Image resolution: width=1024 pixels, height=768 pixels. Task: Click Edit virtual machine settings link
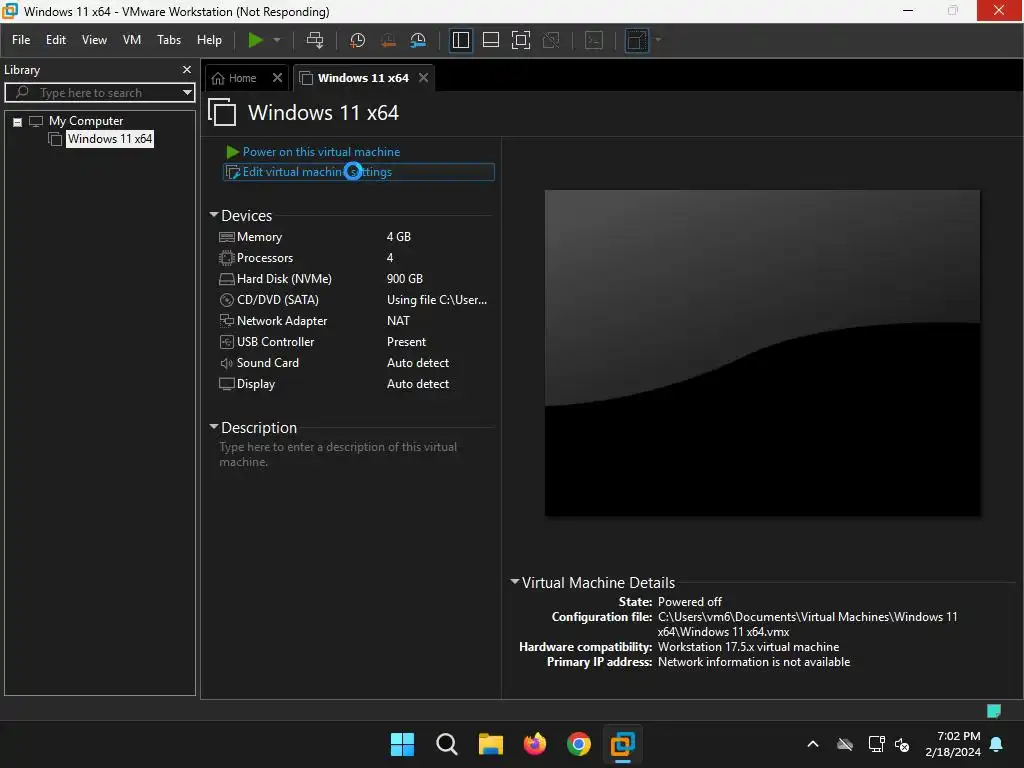pyautogui.click(x=317, y=172)
